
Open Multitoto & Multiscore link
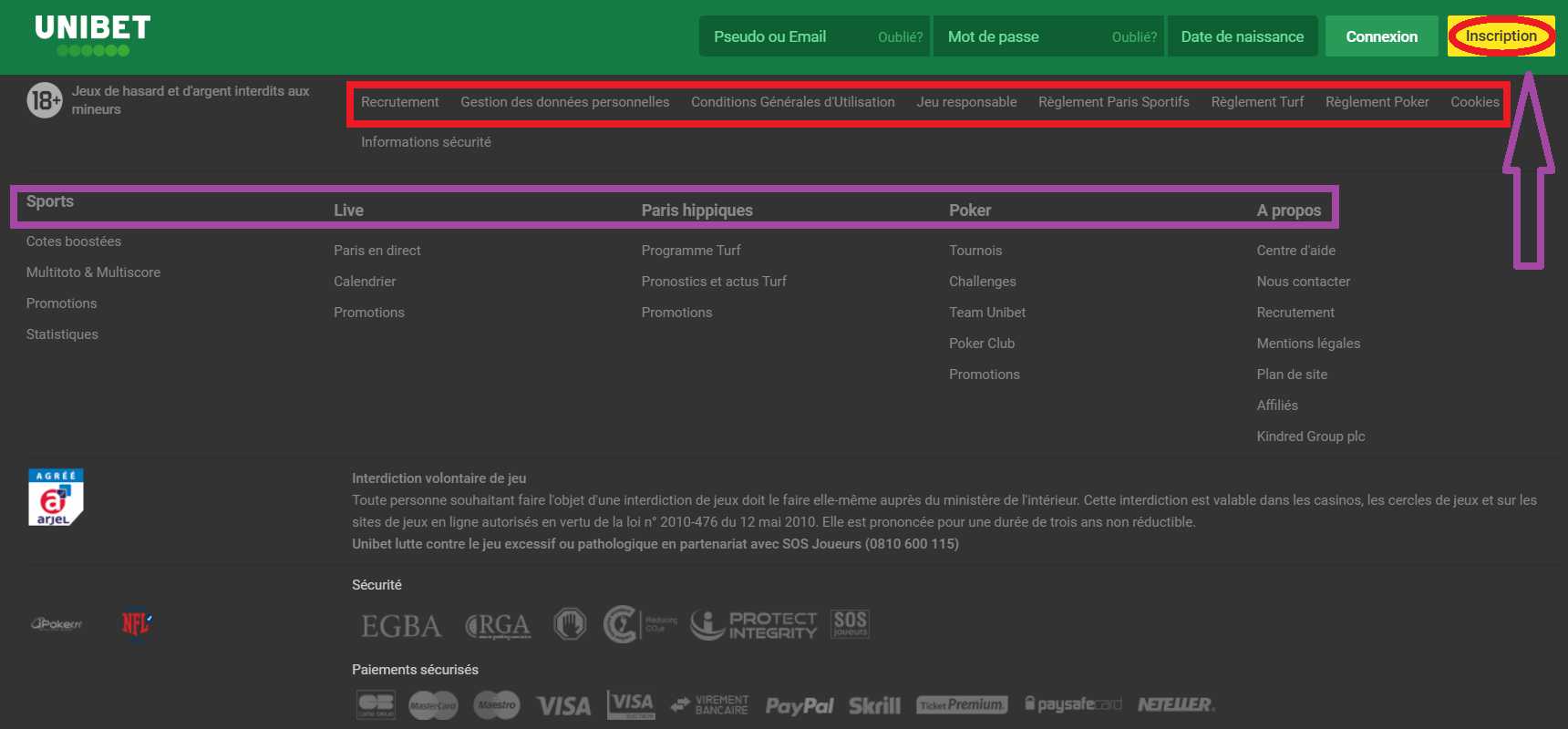pos(93,272)
